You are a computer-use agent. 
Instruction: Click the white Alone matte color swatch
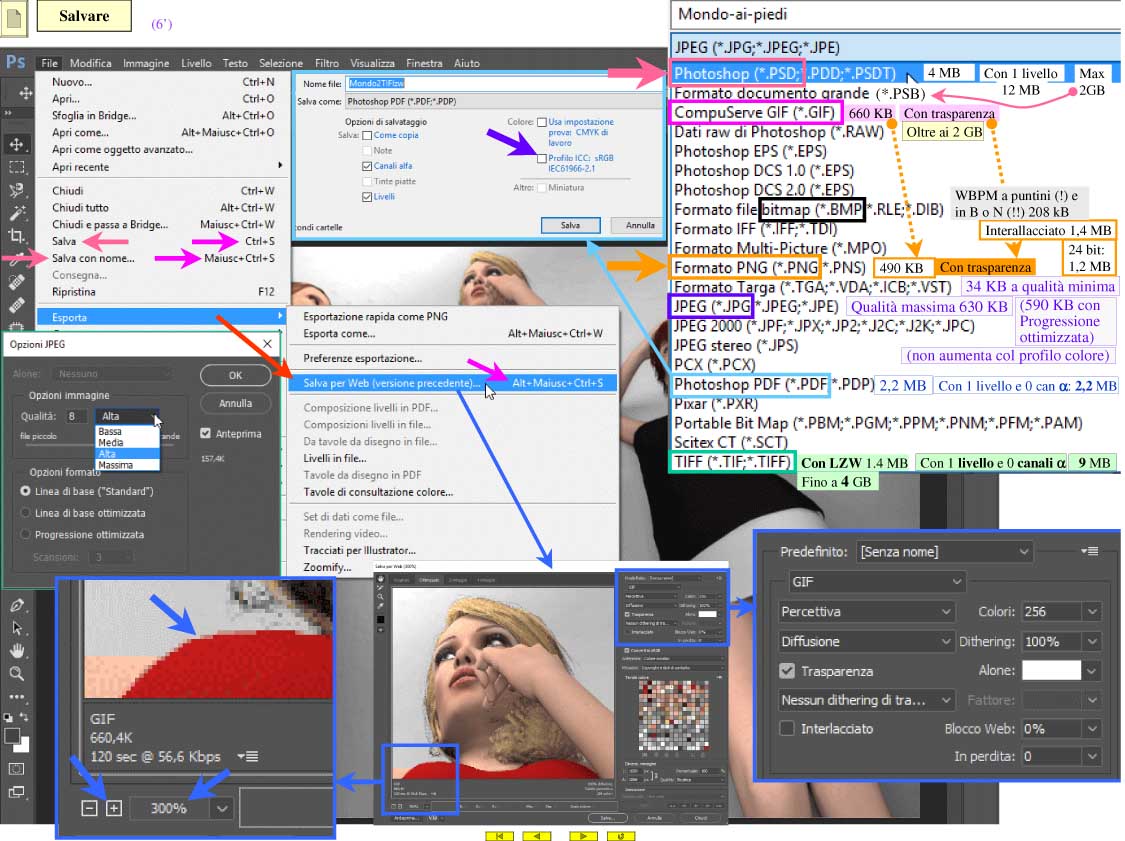click(x=1051, y=670)
